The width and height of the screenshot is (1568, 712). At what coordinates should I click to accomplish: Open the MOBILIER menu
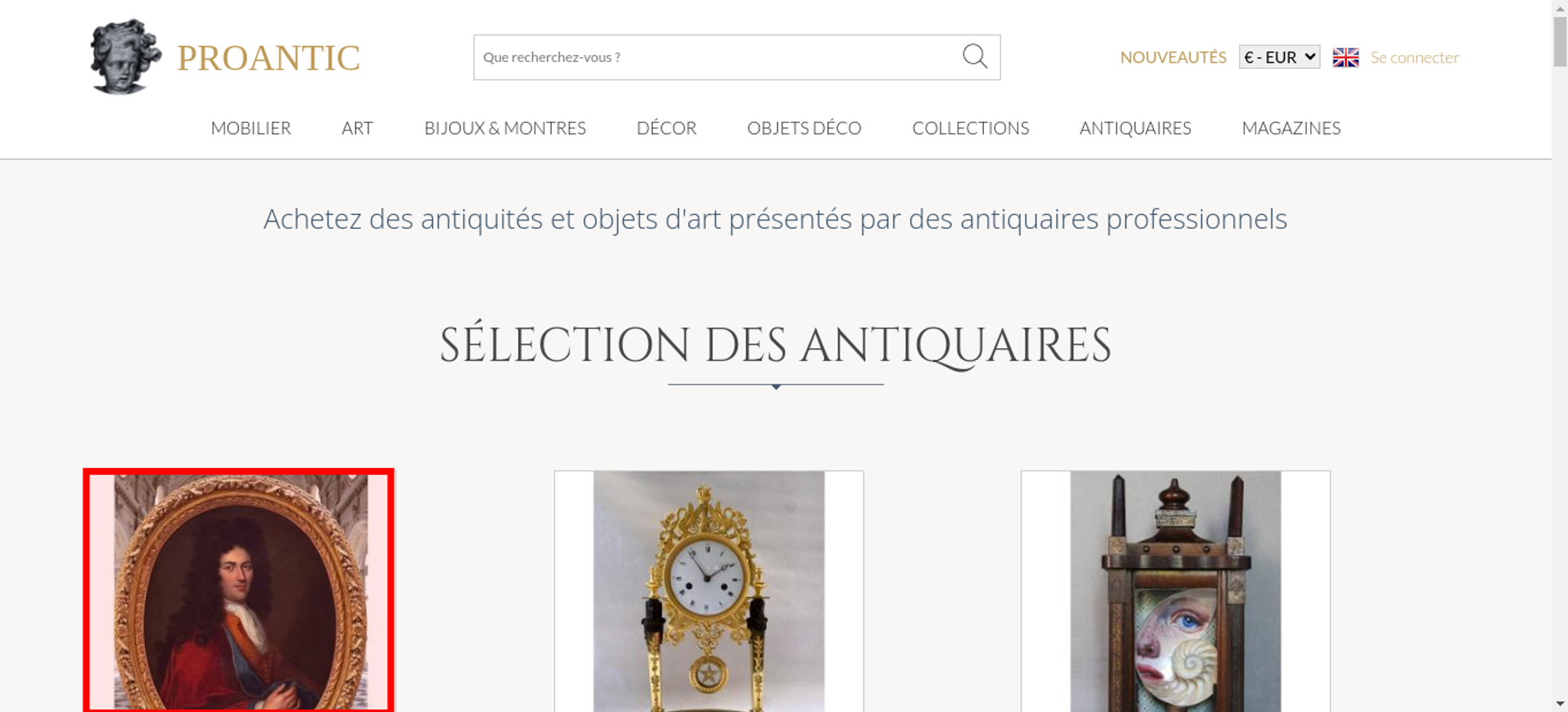coord(251,128)
